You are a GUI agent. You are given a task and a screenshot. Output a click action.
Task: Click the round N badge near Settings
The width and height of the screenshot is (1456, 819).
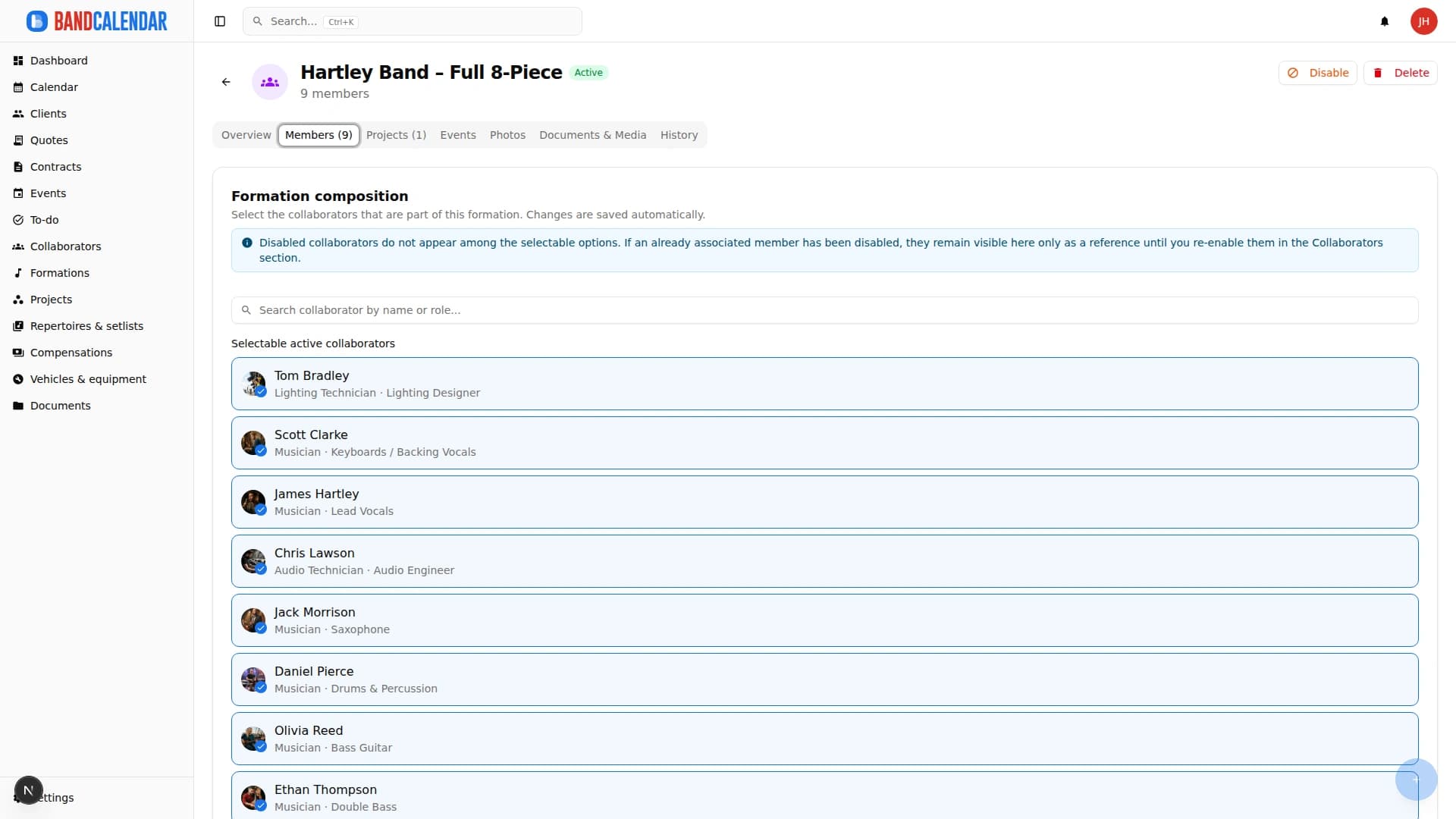[x=29, y=790]
